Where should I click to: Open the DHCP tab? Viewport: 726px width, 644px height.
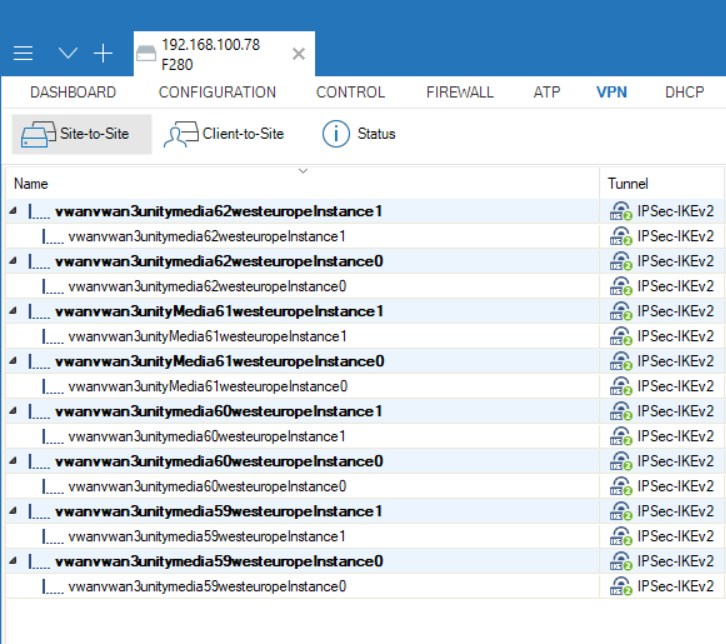pos(684,92)
